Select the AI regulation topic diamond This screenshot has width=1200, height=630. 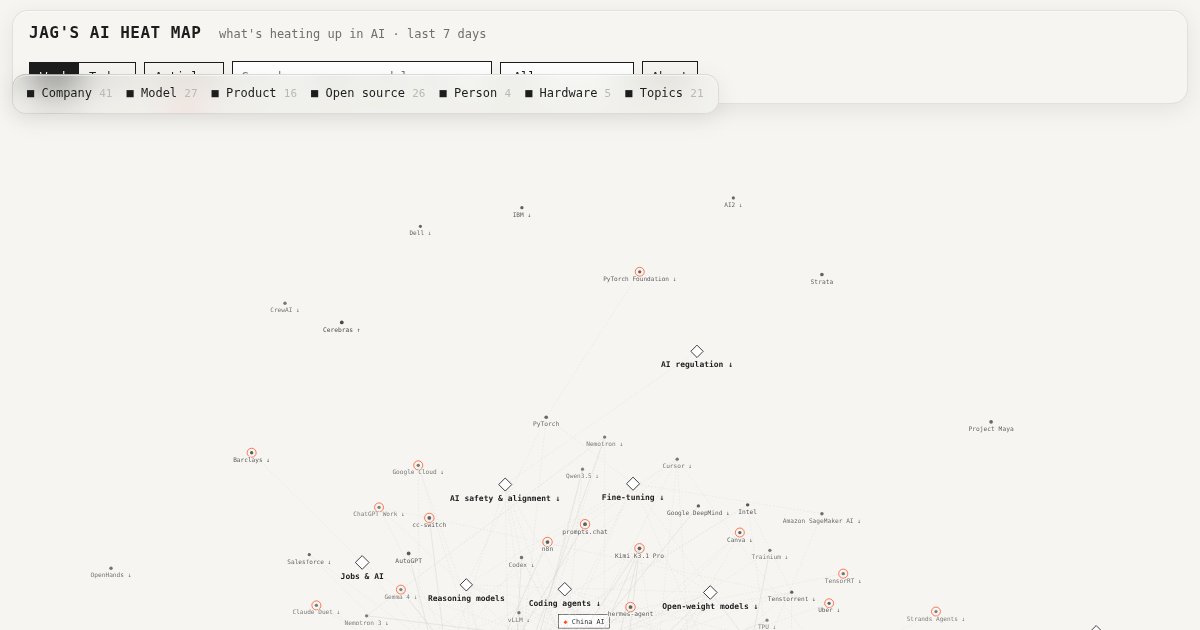697,351
